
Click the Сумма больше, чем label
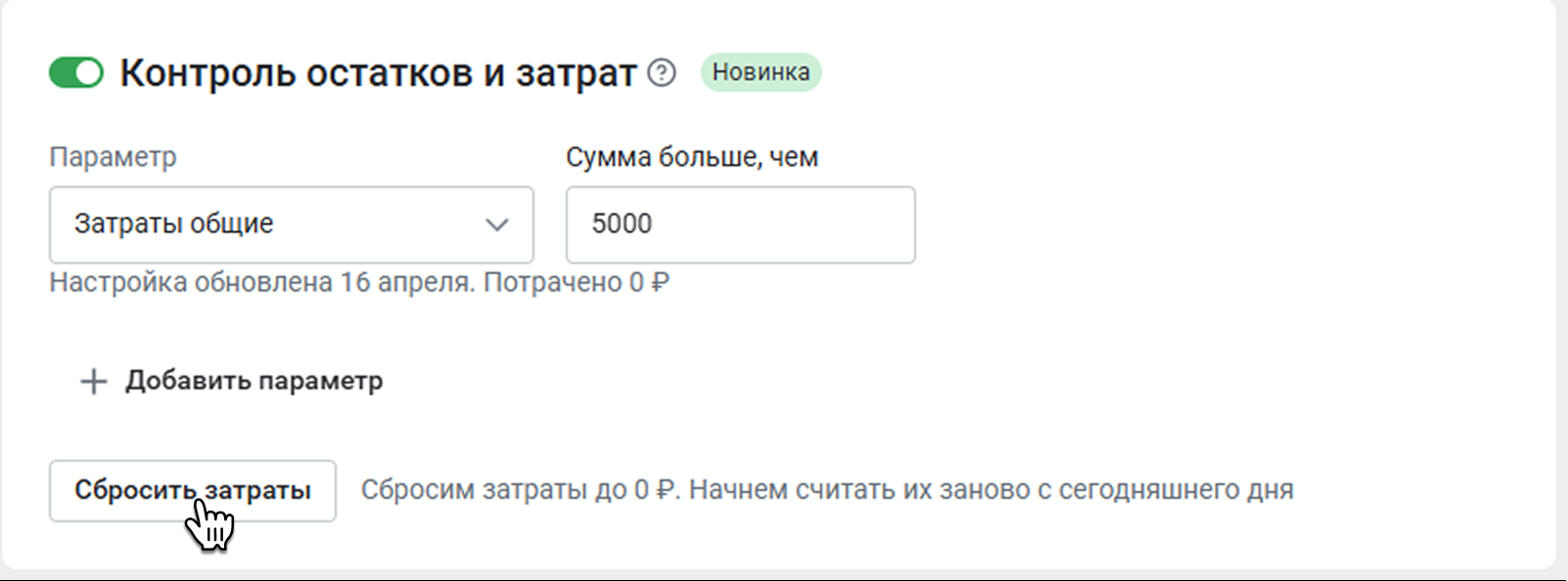pos(691,156)
